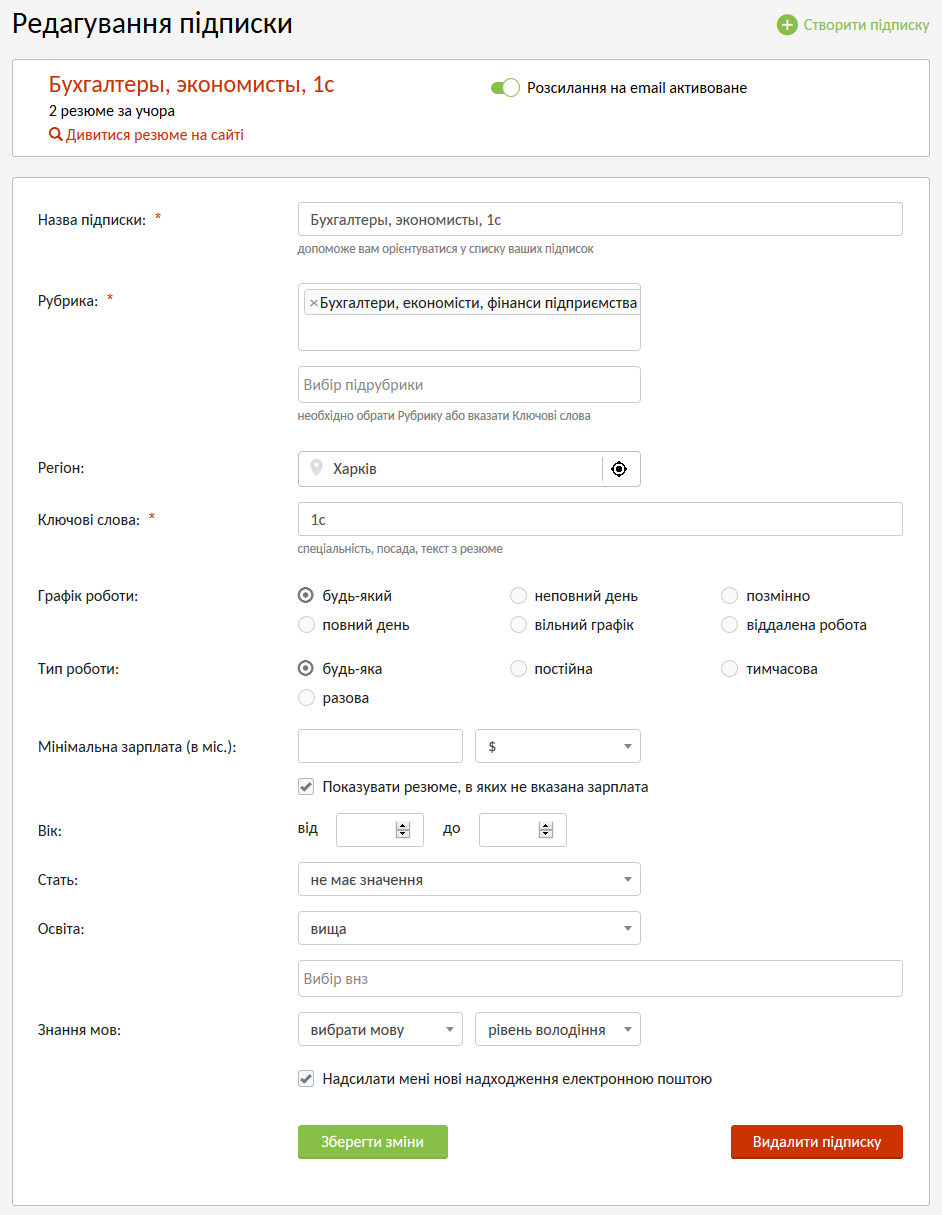Open "Дивитися резюме на сайті" link
Image resolution: width=942 pixels, height=1215 pixels.
tap(155, 135)
